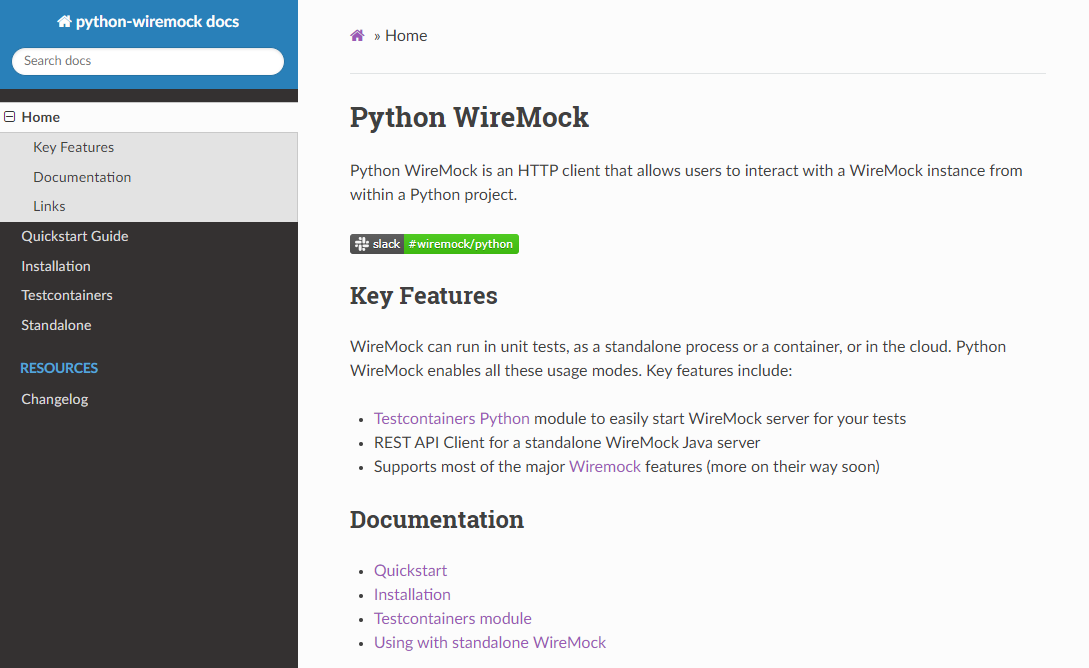Follow the Wiremock features link
Screen dimensions: 1089x668
[605, 467]
